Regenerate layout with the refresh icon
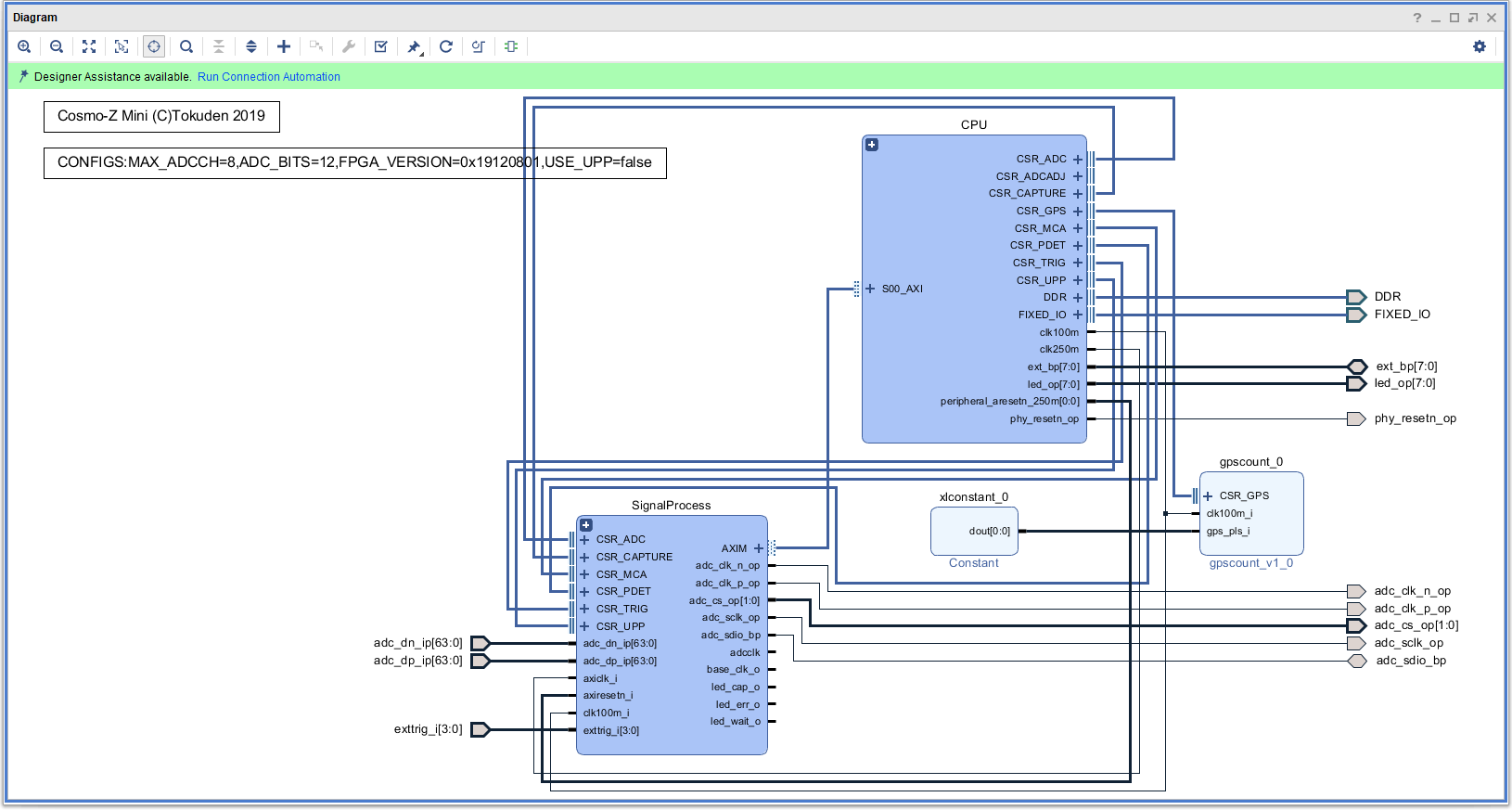The width and height of the screenshot is (1512, 810). (446, 46)
